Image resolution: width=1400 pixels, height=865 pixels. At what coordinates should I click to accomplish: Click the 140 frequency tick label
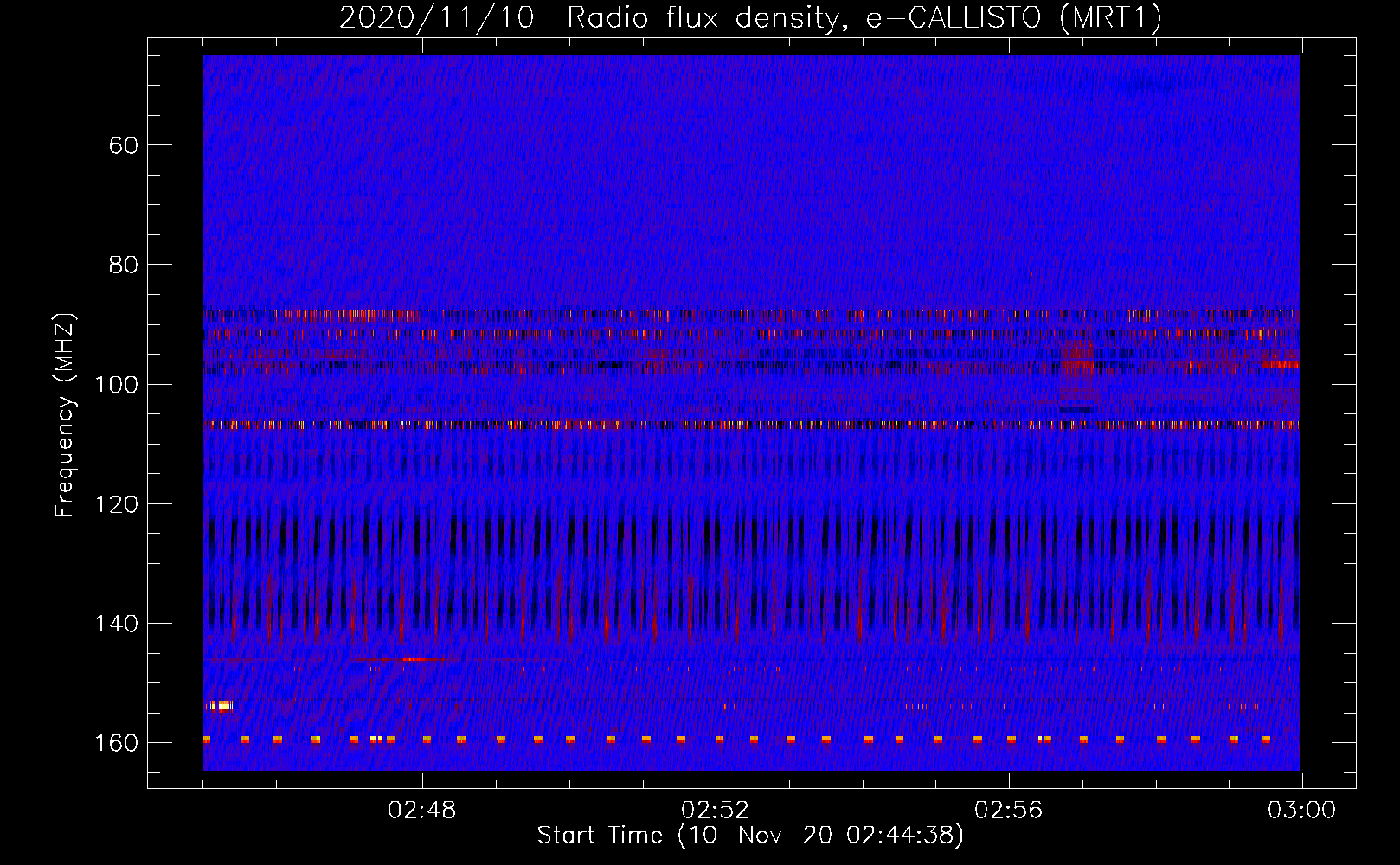click(x=117, y=624)
